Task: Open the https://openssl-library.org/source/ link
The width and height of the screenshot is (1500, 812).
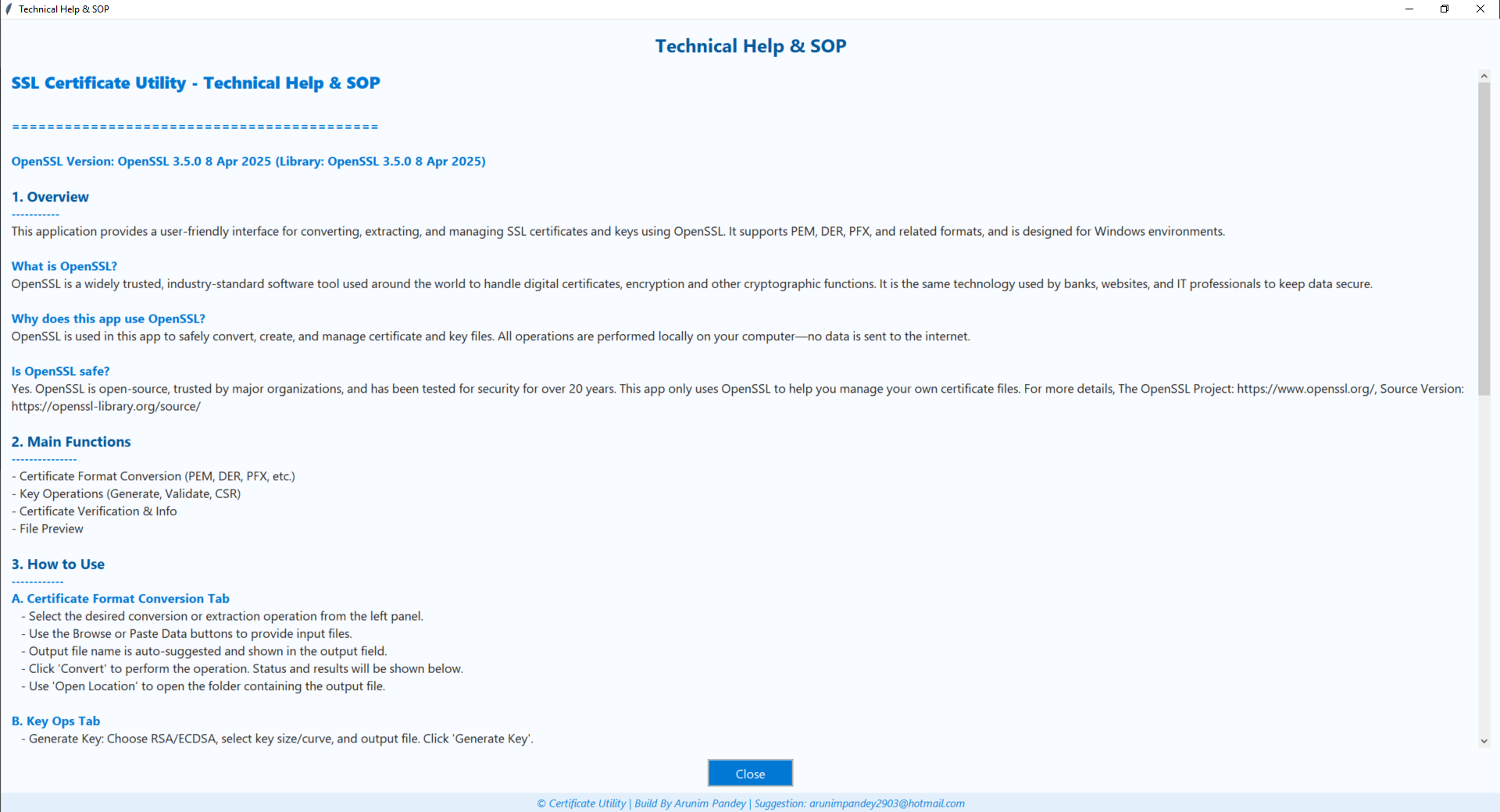Action: click(x=105, y=406)
